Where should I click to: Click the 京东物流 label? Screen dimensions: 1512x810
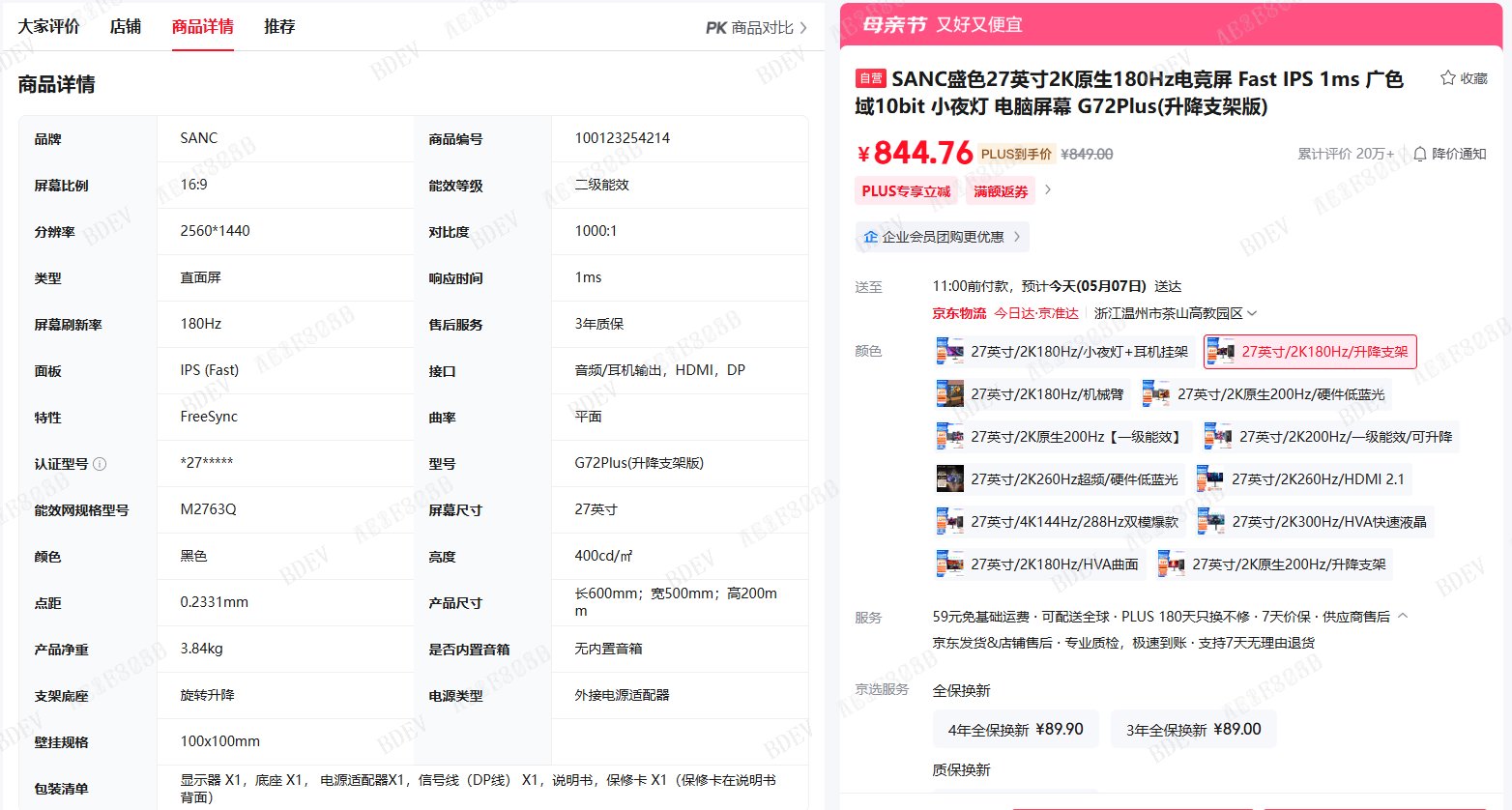959,313
